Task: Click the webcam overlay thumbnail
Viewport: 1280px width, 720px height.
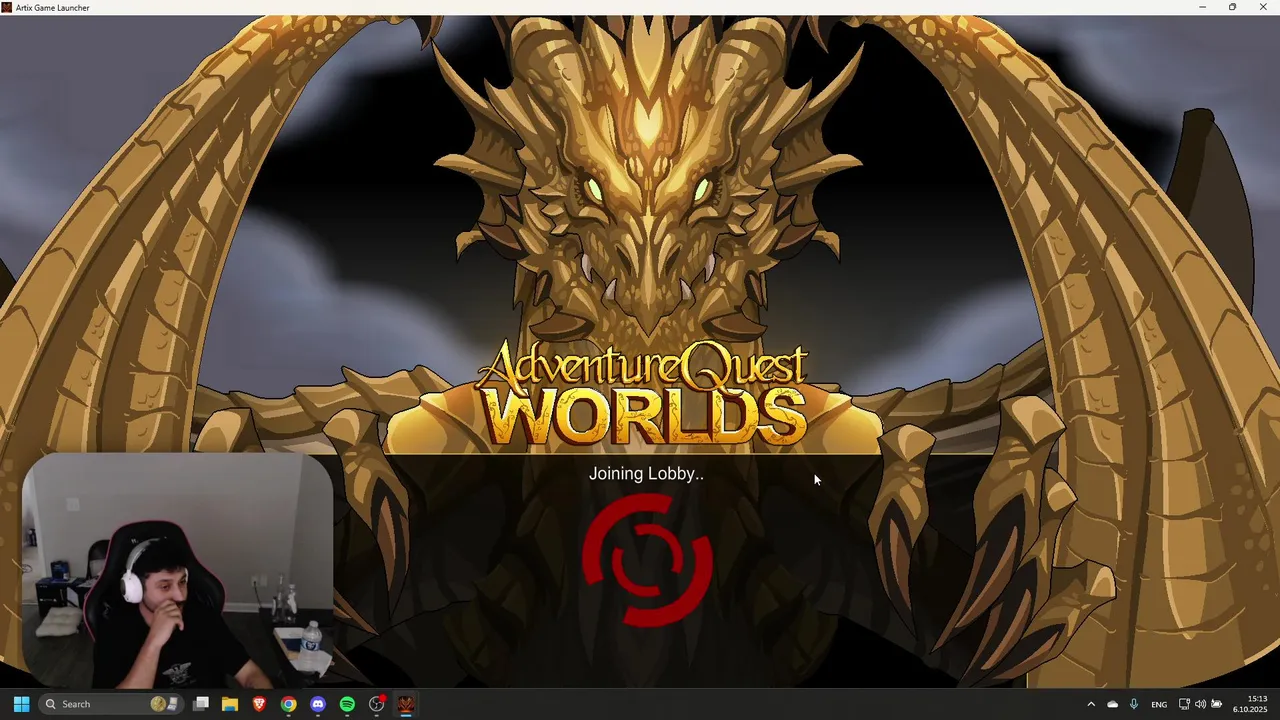Action: pyautogui.click(x=177, y=570)
